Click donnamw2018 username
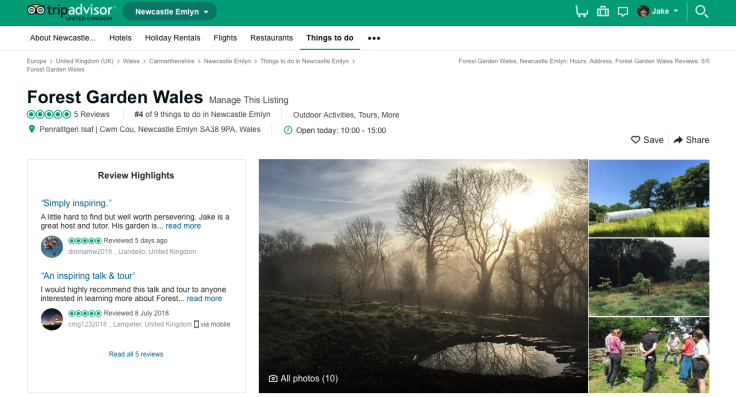 click(x=90, y=252)
